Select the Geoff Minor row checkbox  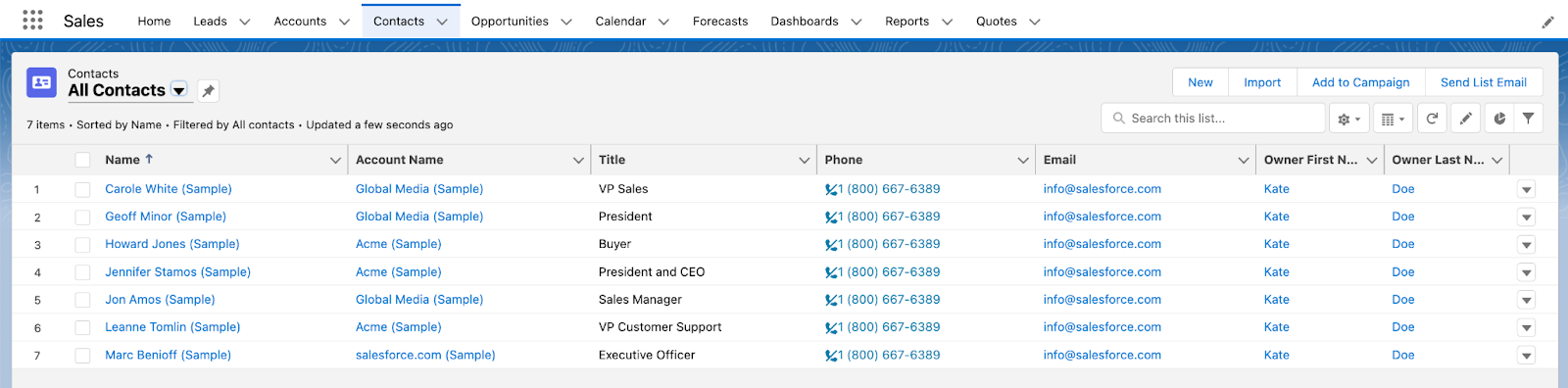coord(82,217)
